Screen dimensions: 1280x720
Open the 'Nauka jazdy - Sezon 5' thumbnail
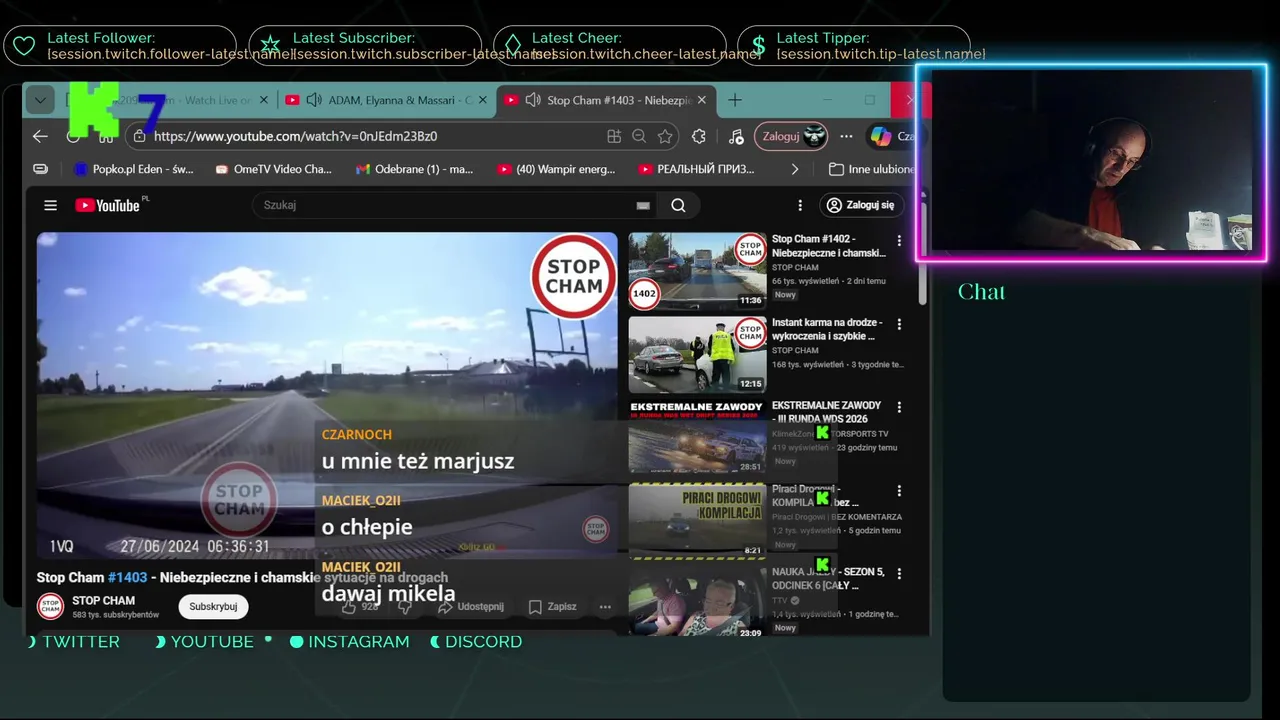(697, 603)
